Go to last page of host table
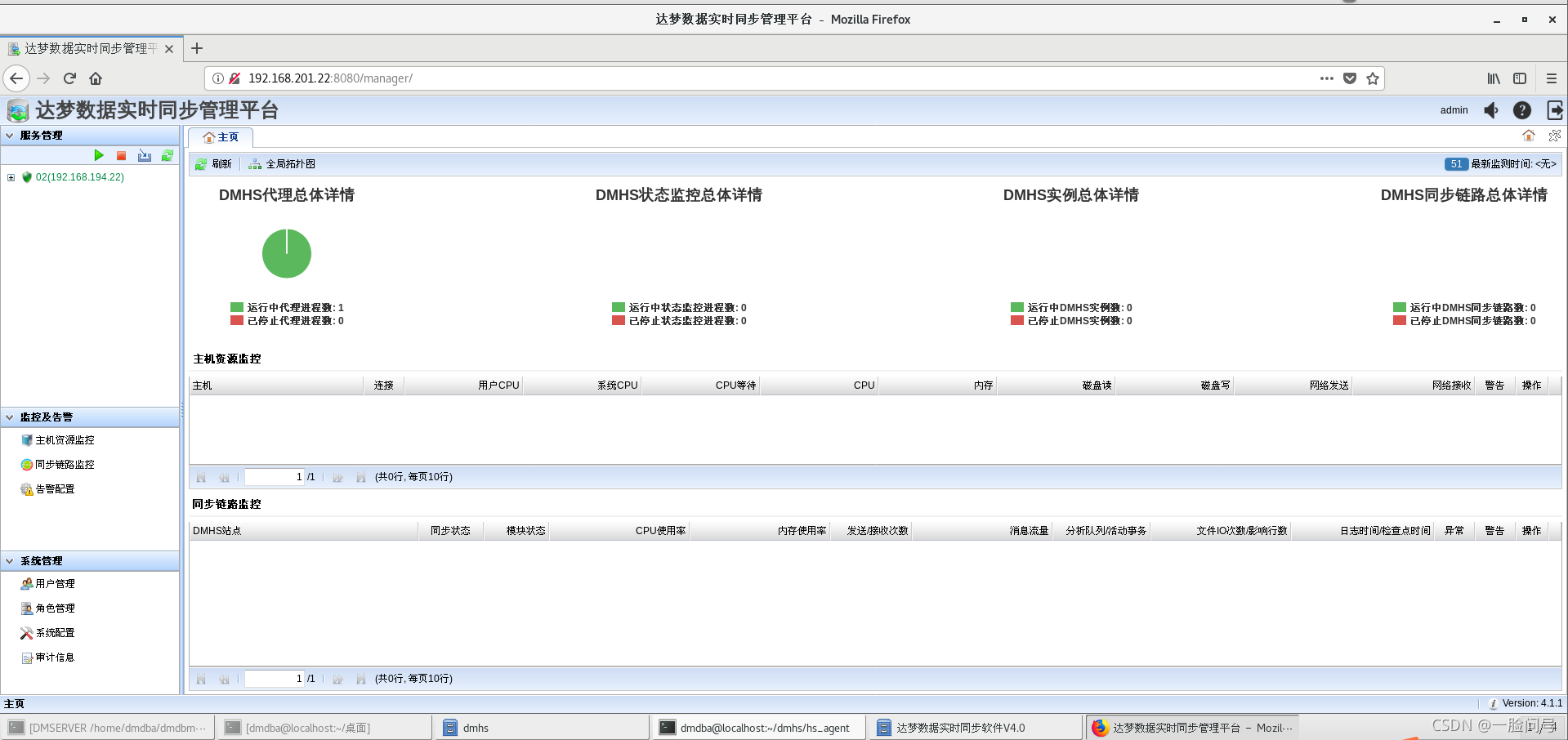The width and height of the screenshot is (1568, 740). pyautogui.click(x=360, y=477)
